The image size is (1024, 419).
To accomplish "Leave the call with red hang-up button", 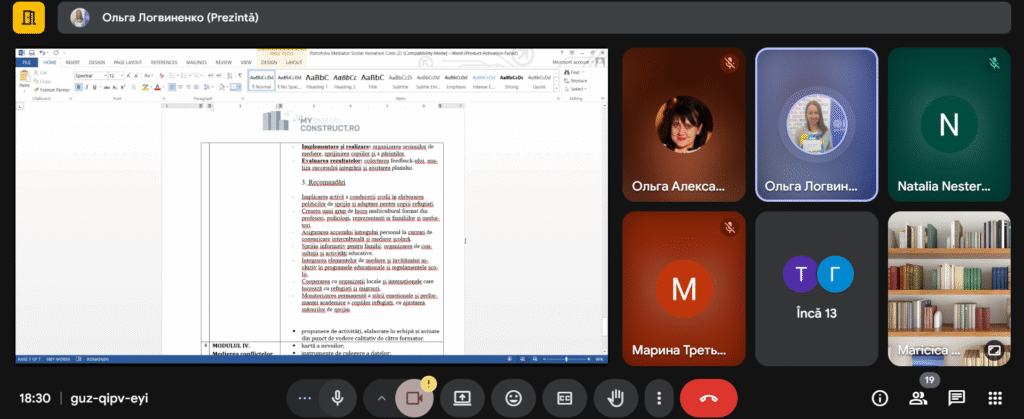I will coord(709,398).
